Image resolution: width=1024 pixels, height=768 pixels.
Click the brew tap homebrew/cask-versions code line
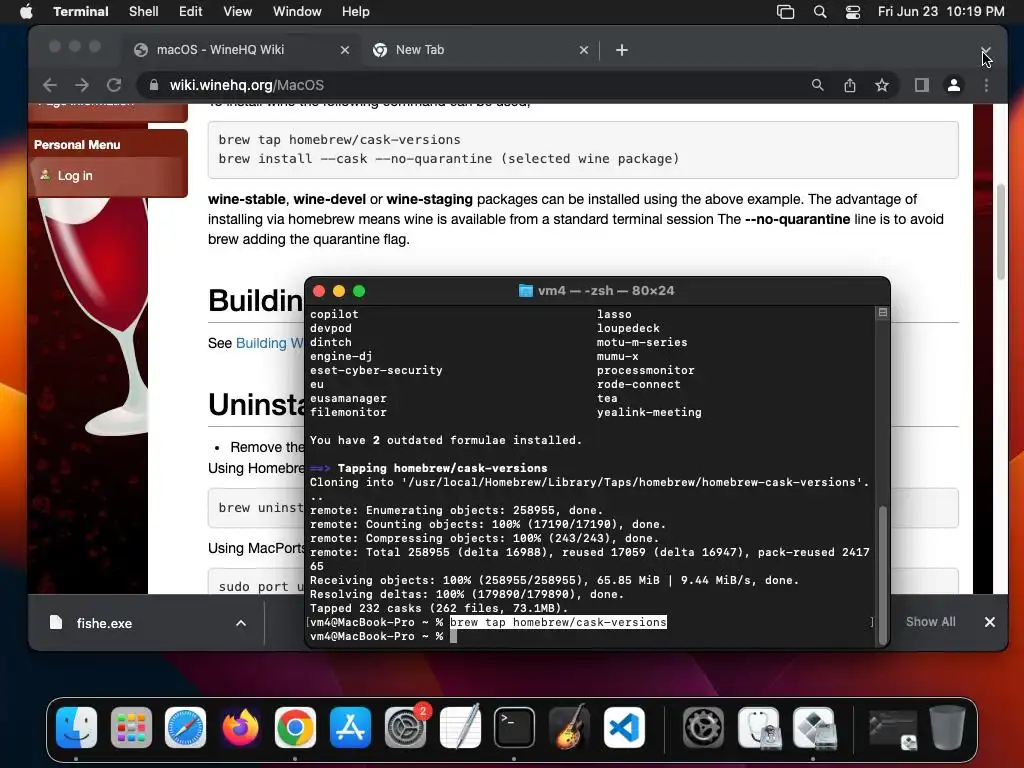point(340,140)
